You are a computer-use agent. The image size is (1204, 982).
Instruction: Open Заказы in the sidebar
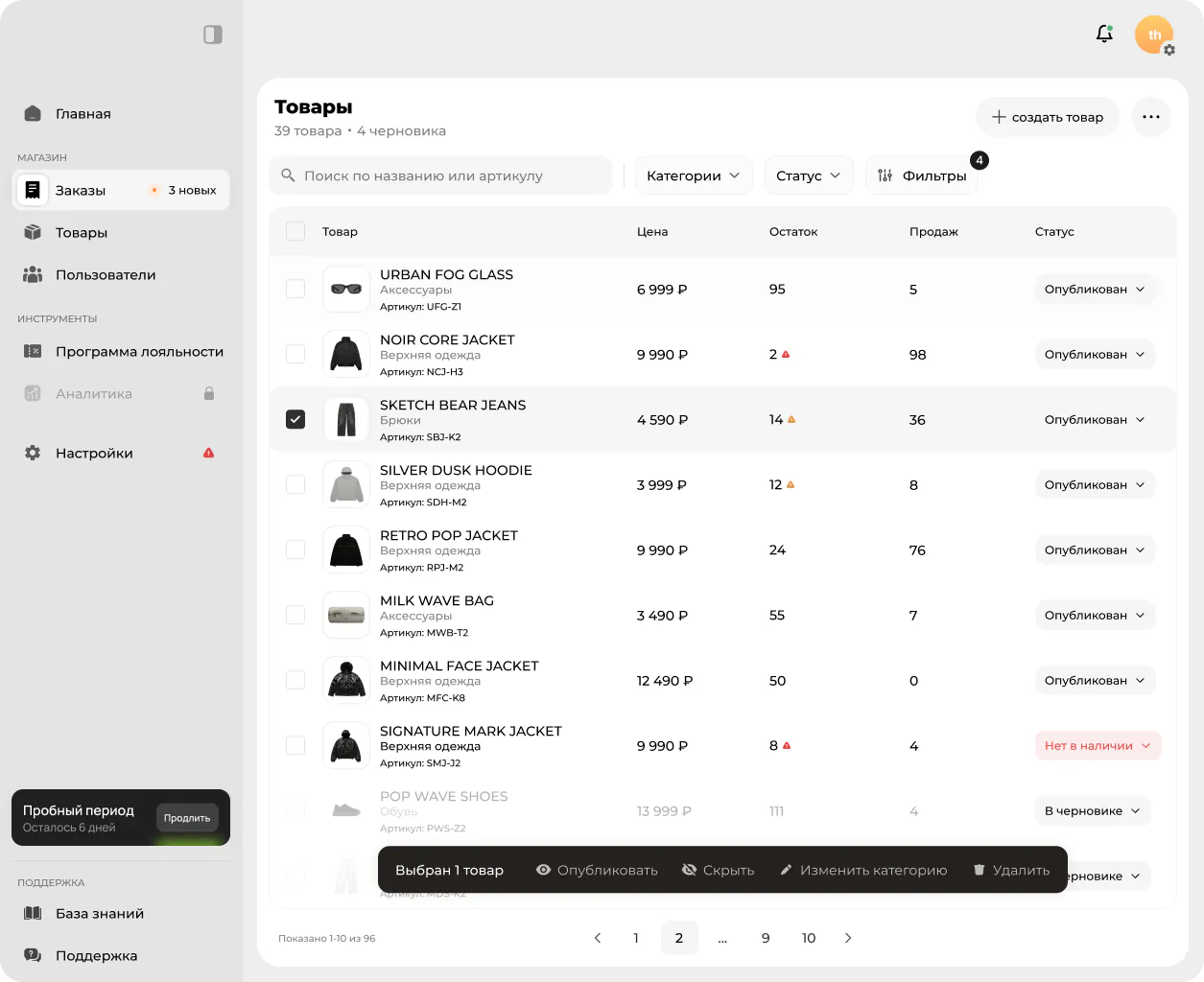click(121, 190)
